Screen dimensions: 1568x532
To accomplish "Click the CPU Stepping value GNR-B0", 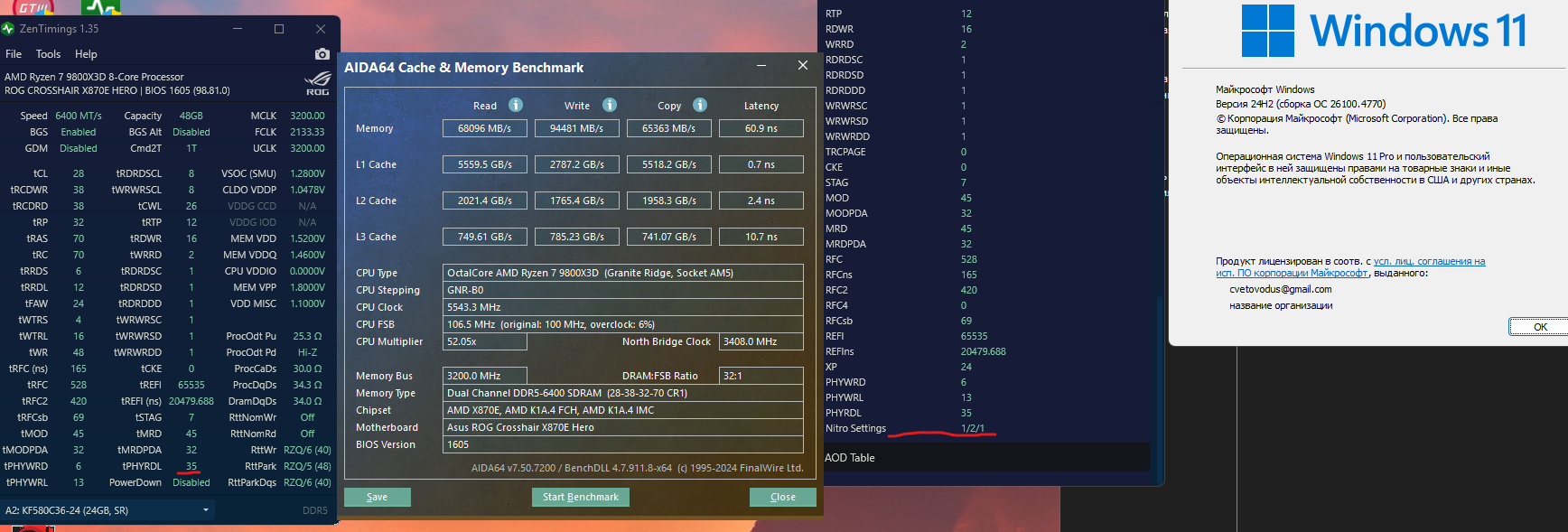I will tap(623, 290).
